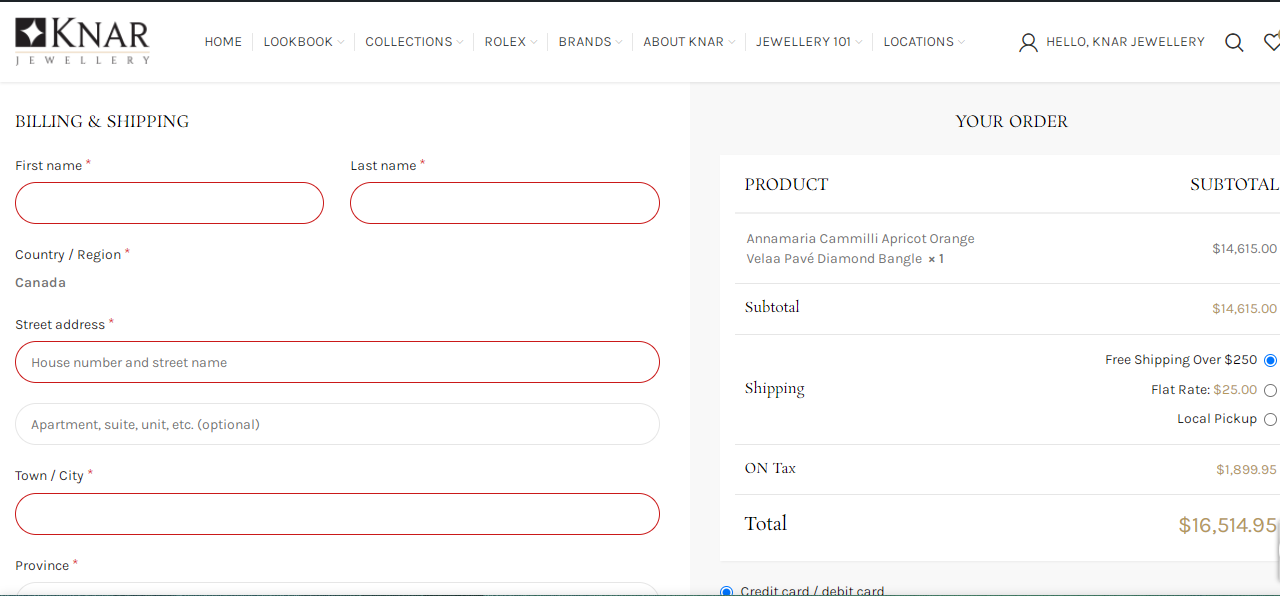Click into the First name field
1280x596 pixels.
click(169, 203)
